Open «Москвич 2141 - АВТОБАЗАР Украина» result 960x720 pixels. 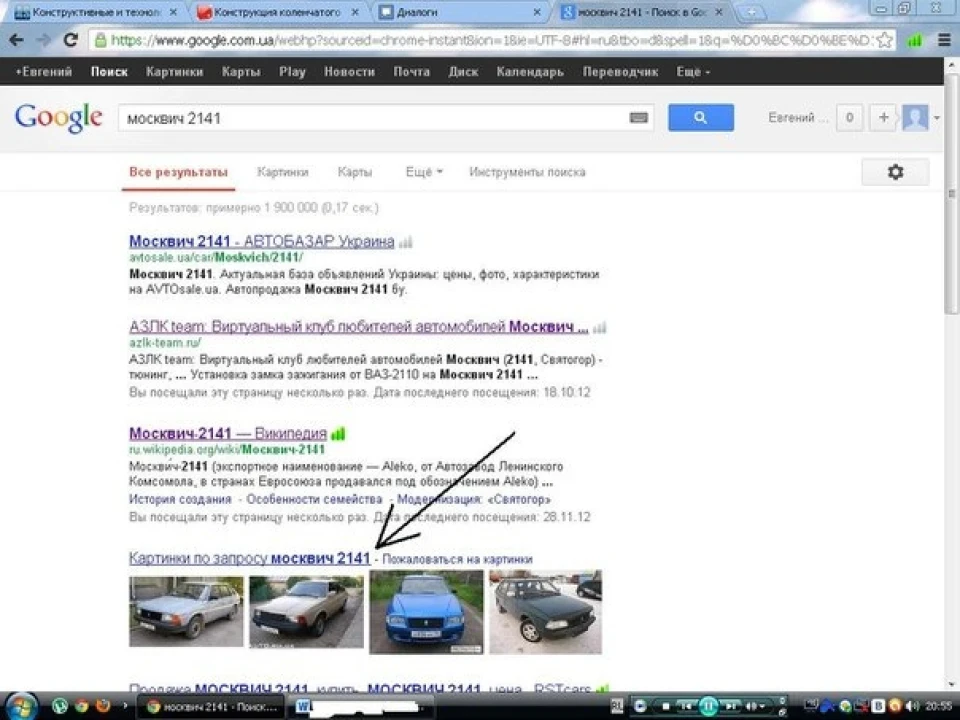coord(261,241)
